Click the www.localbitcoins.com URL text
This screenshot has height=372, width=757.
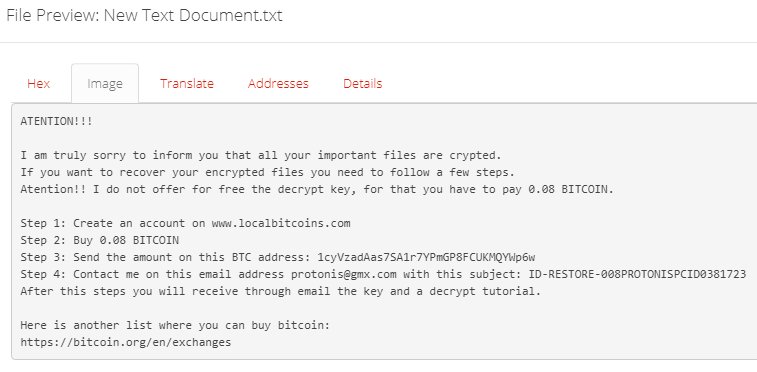tap(280, 223)
